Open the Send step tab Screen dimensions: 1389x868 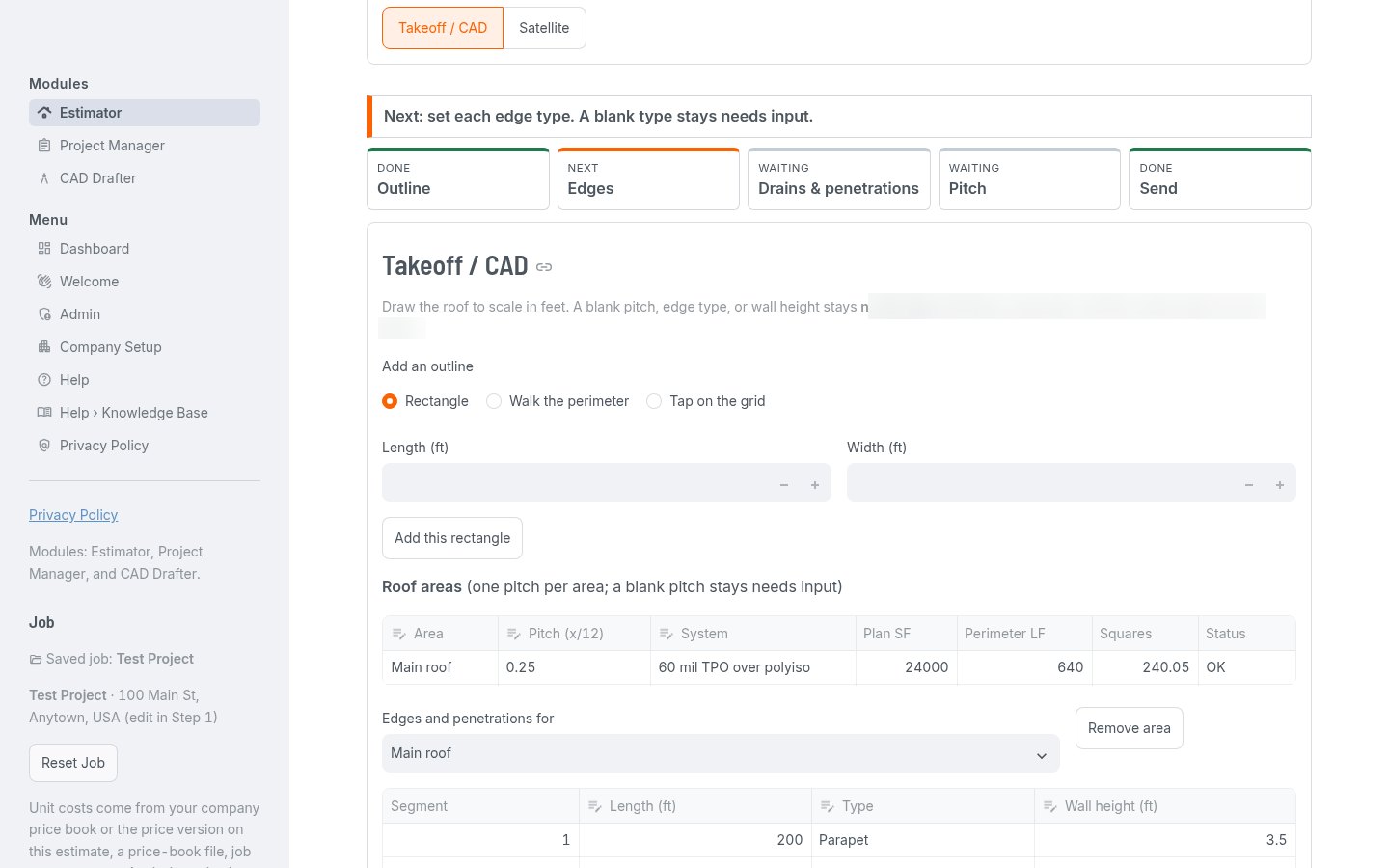(x=1220, y=178)
